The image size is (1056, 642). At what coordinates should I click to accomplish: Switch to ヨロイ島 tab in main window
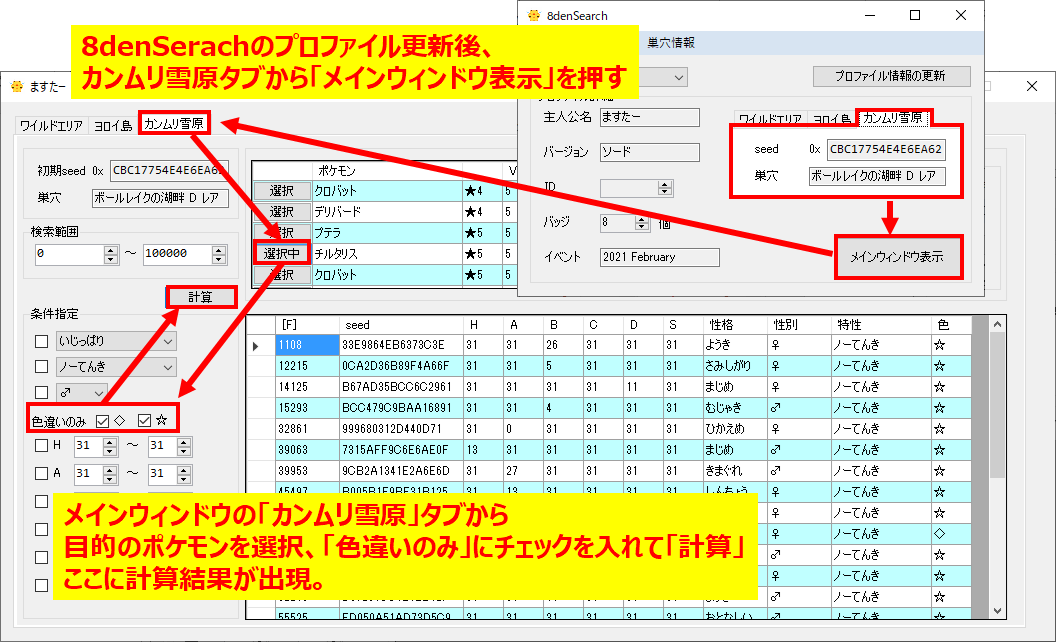pos(112,125)
